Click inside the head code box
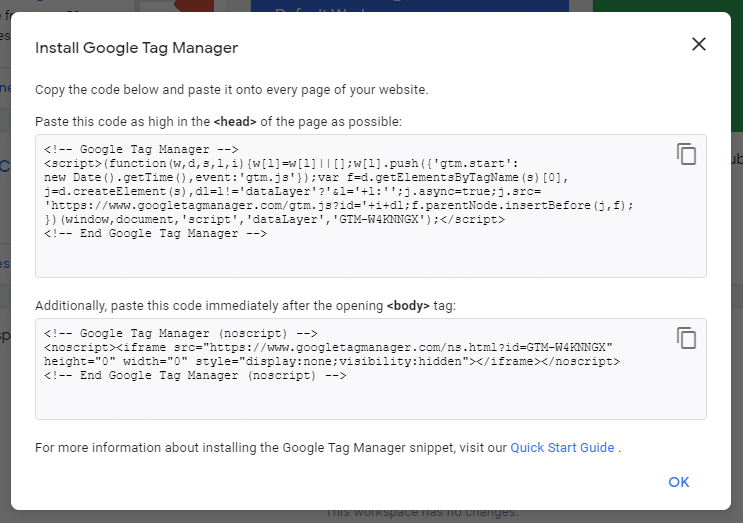 coord(371,206)
